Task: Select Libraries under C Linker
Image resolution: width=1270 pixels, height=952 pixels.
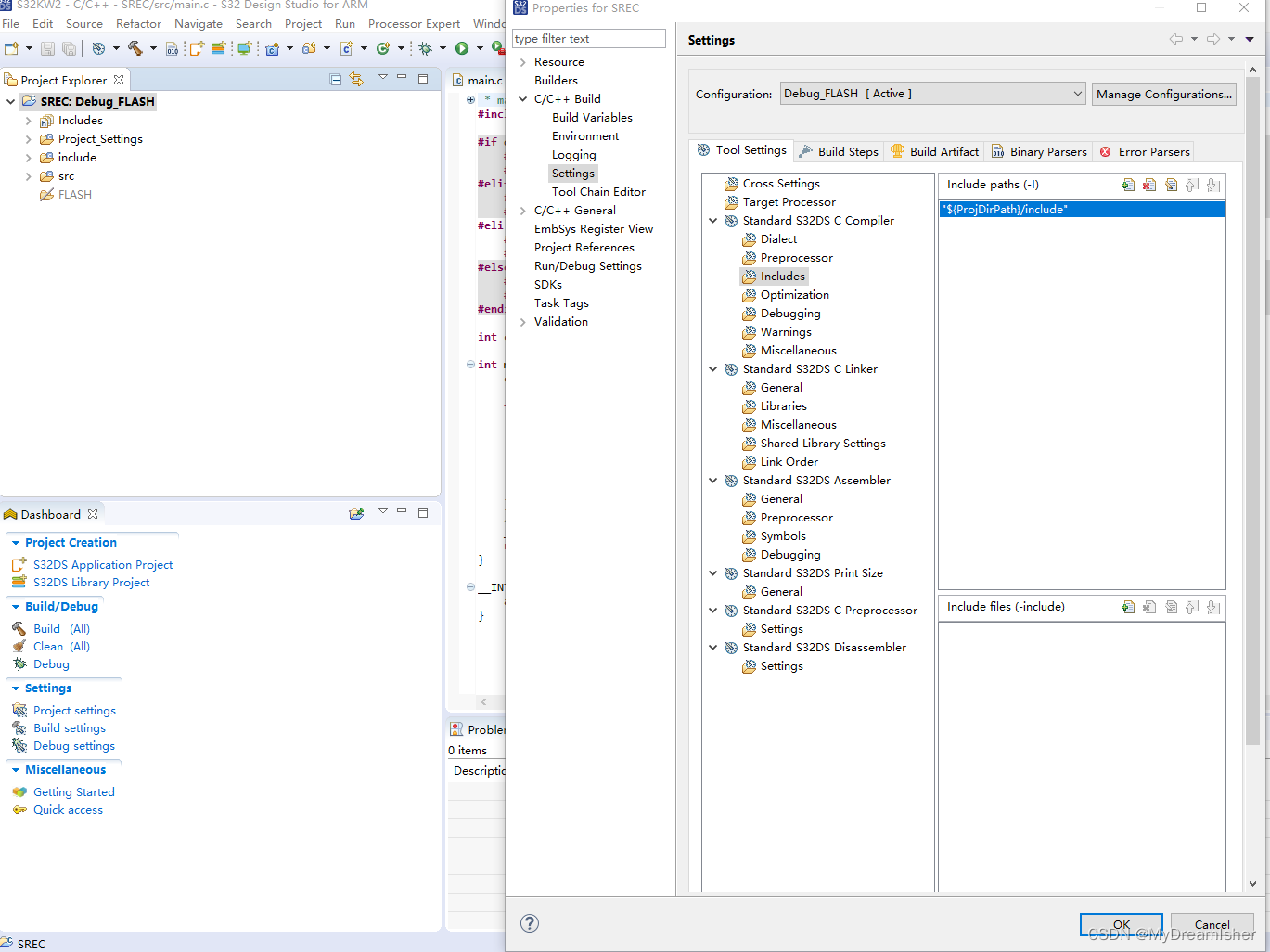Action: pos(783,406)
